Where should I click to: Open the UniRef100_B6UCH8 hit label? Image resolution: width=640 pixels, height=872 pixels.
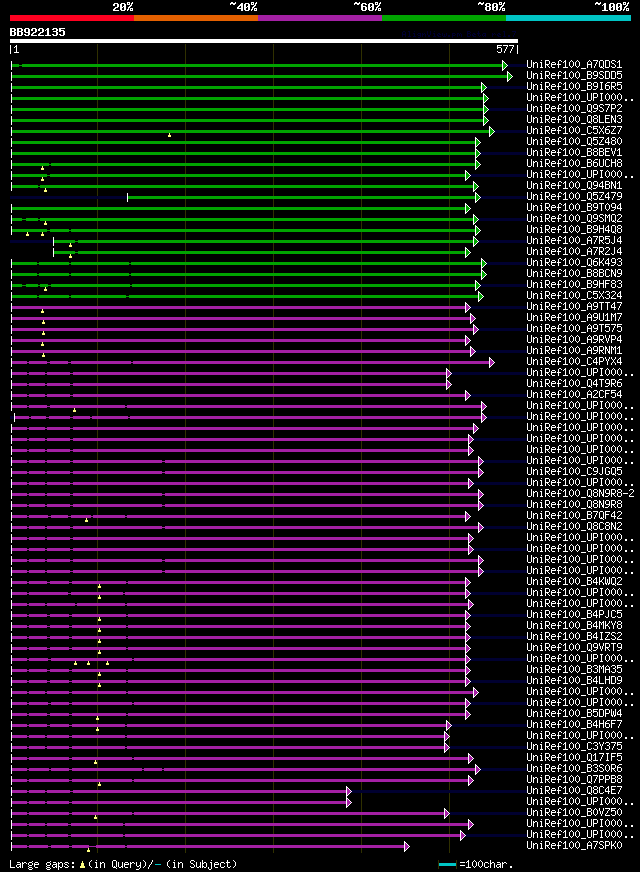pyautogui.click(x=574, y=164)
